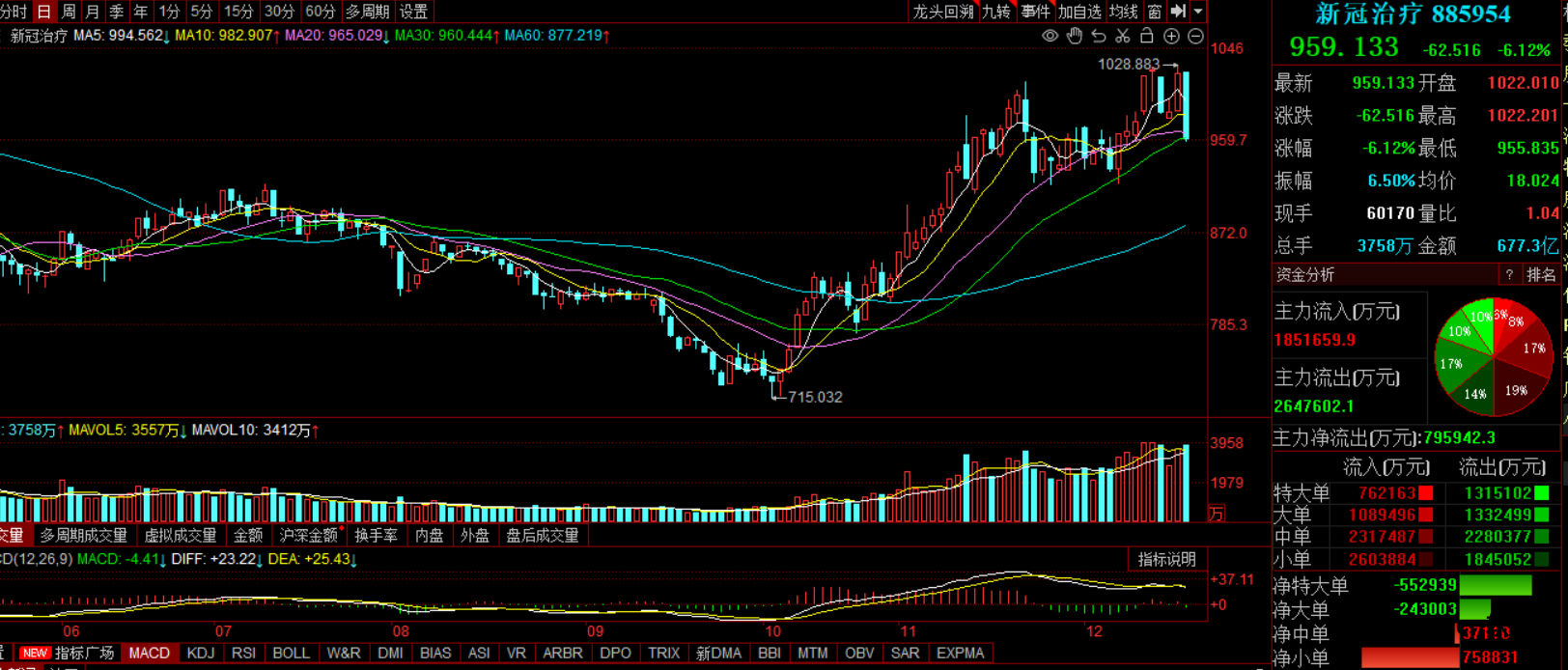The height and width of the screenshot is (670, 1568).
Task: Select the MACD indicator tab
Action: 149,654
